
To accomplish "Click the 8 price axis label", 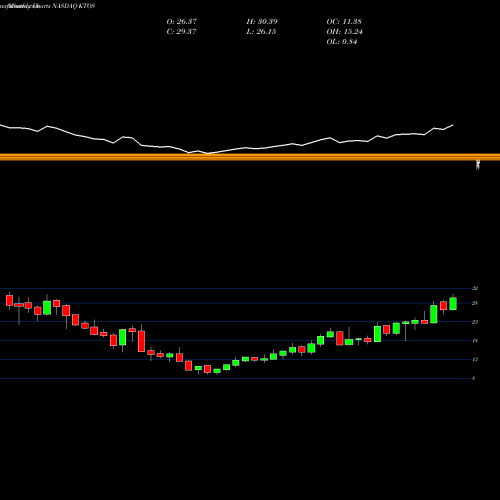I will pyautogui.click(x=474, y=378).
